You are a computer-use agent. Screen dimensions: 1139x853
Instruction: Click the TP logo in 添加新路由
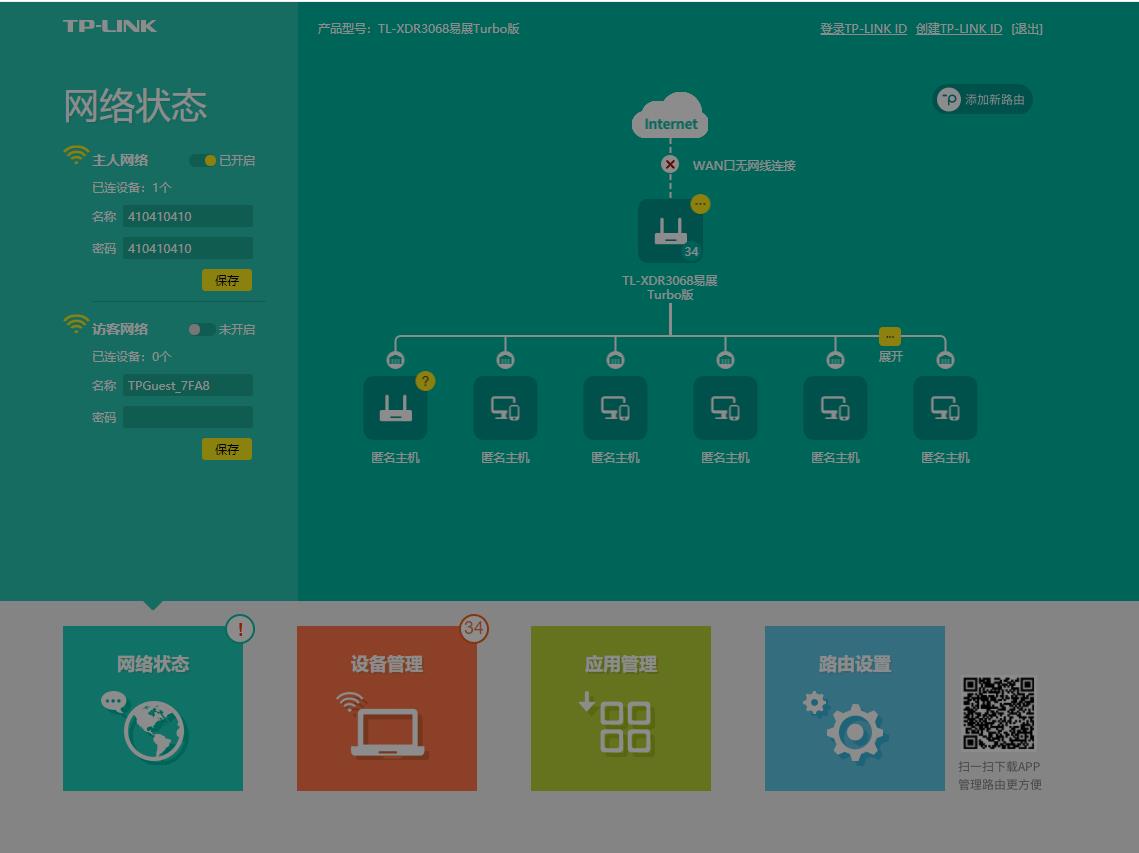point(949,100)
